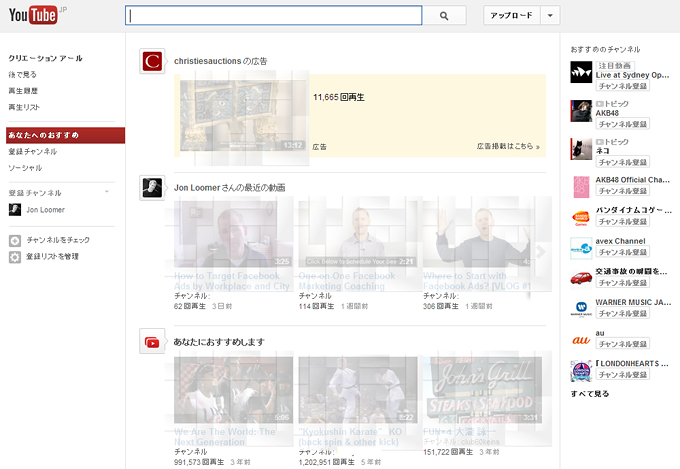Image resolution: width=680 pixels, height=469 pixels.
Task: Open the dropdown arrow beside アップロード
Action: tap(550, 16)
